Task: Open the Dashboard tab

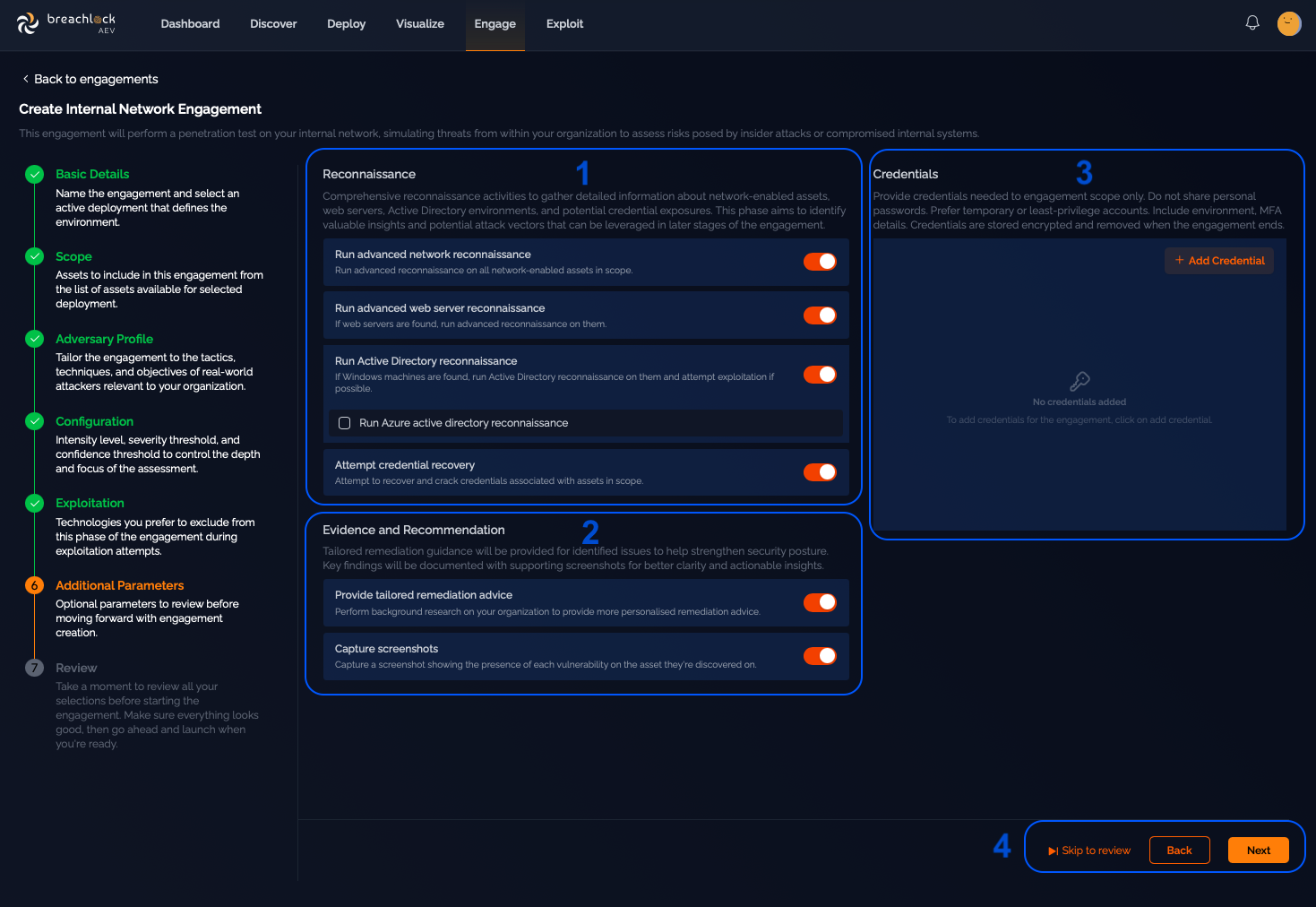Action: 190,24
